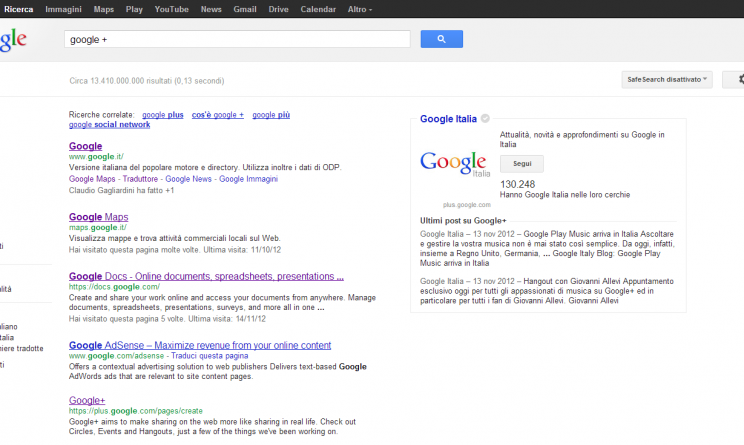Open Play in the top navigation bar
This screenshot has height=445, width=744.
[x=134, y=9]
